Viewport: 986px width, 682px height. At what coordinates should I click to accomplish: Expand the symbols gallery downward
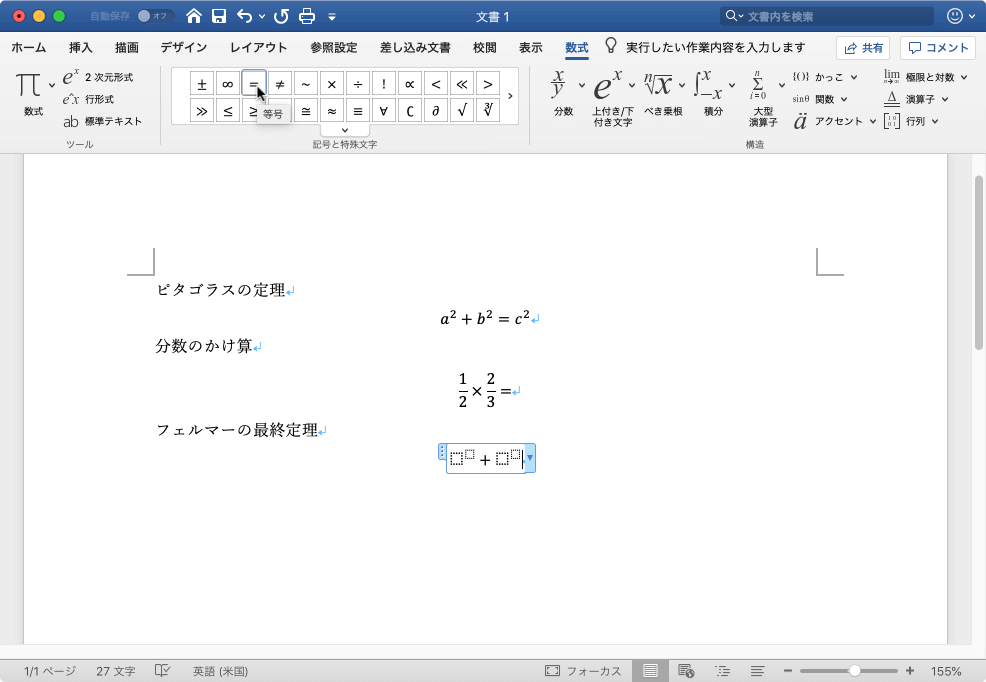click(x=345, y=130)
